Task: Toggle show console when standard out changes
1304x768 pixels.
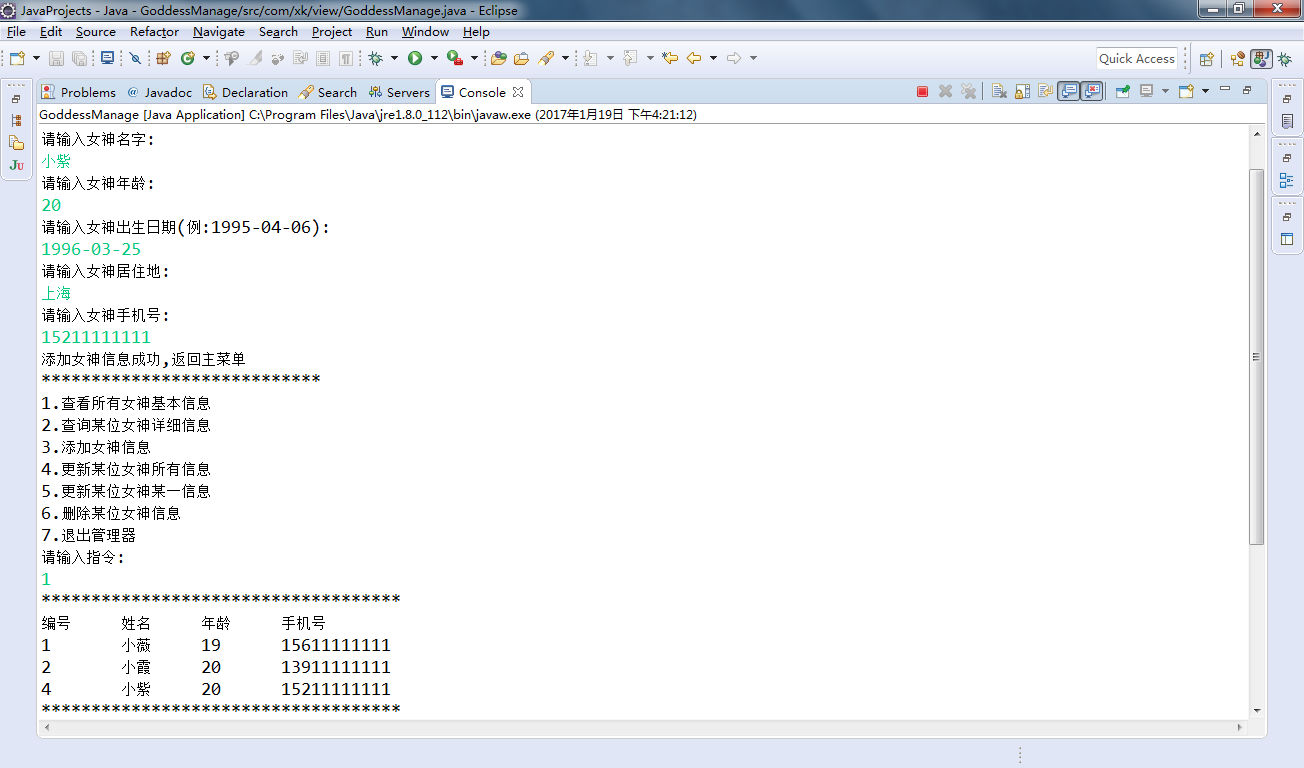Action: (x=1069, y=92)
